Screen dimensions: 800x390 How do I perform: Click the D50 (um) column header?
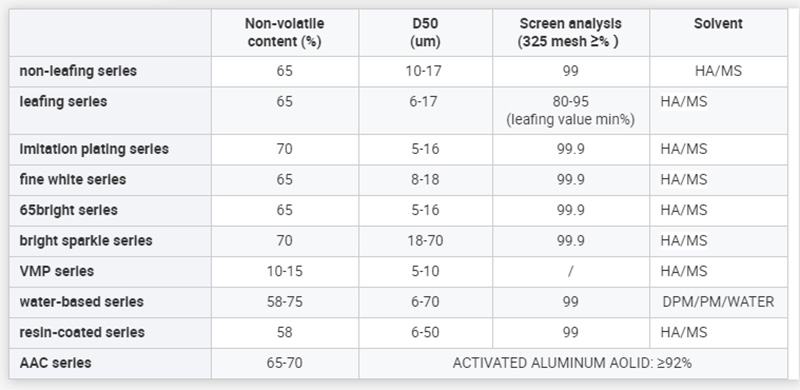[x=426, y=33]
